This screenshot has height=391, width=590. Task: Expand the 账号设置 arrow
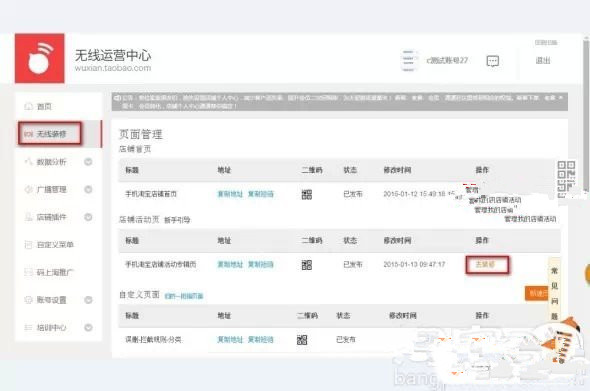click(88, 300)
